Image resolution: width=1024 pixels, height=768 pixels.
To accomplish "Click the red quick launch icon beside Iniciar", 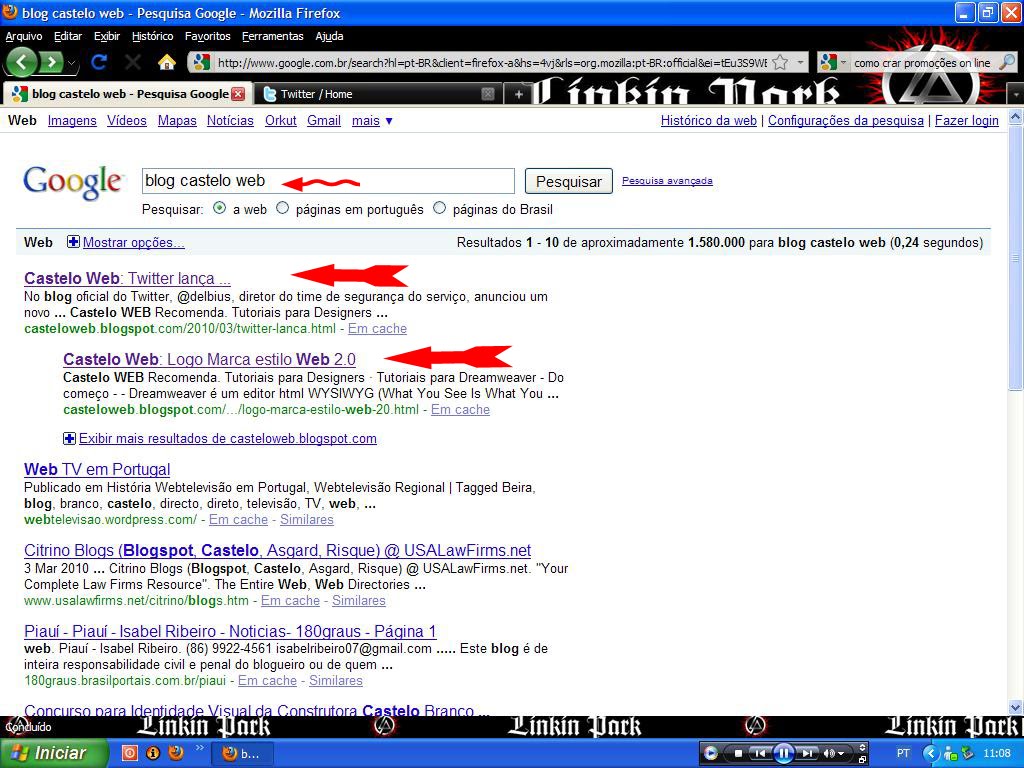I will tap(130, 753).
